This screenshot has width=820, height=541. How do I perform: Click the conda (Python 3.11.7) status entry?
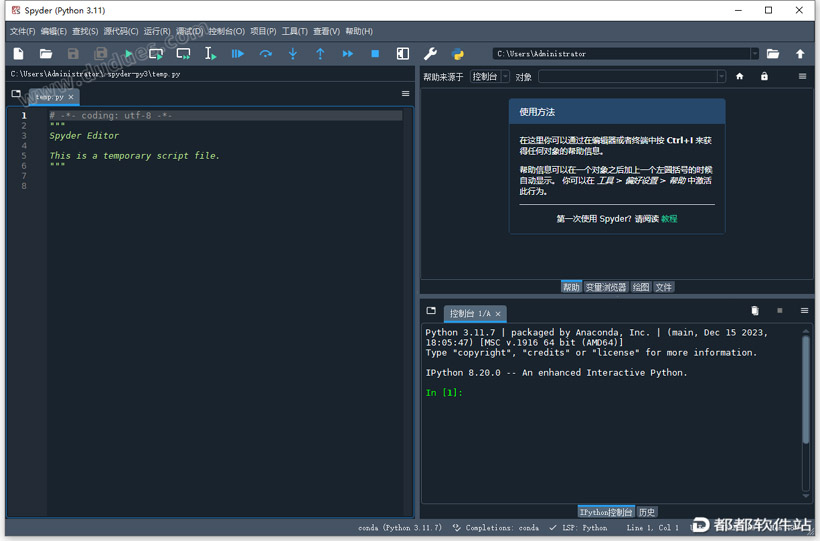pos(400,528)
